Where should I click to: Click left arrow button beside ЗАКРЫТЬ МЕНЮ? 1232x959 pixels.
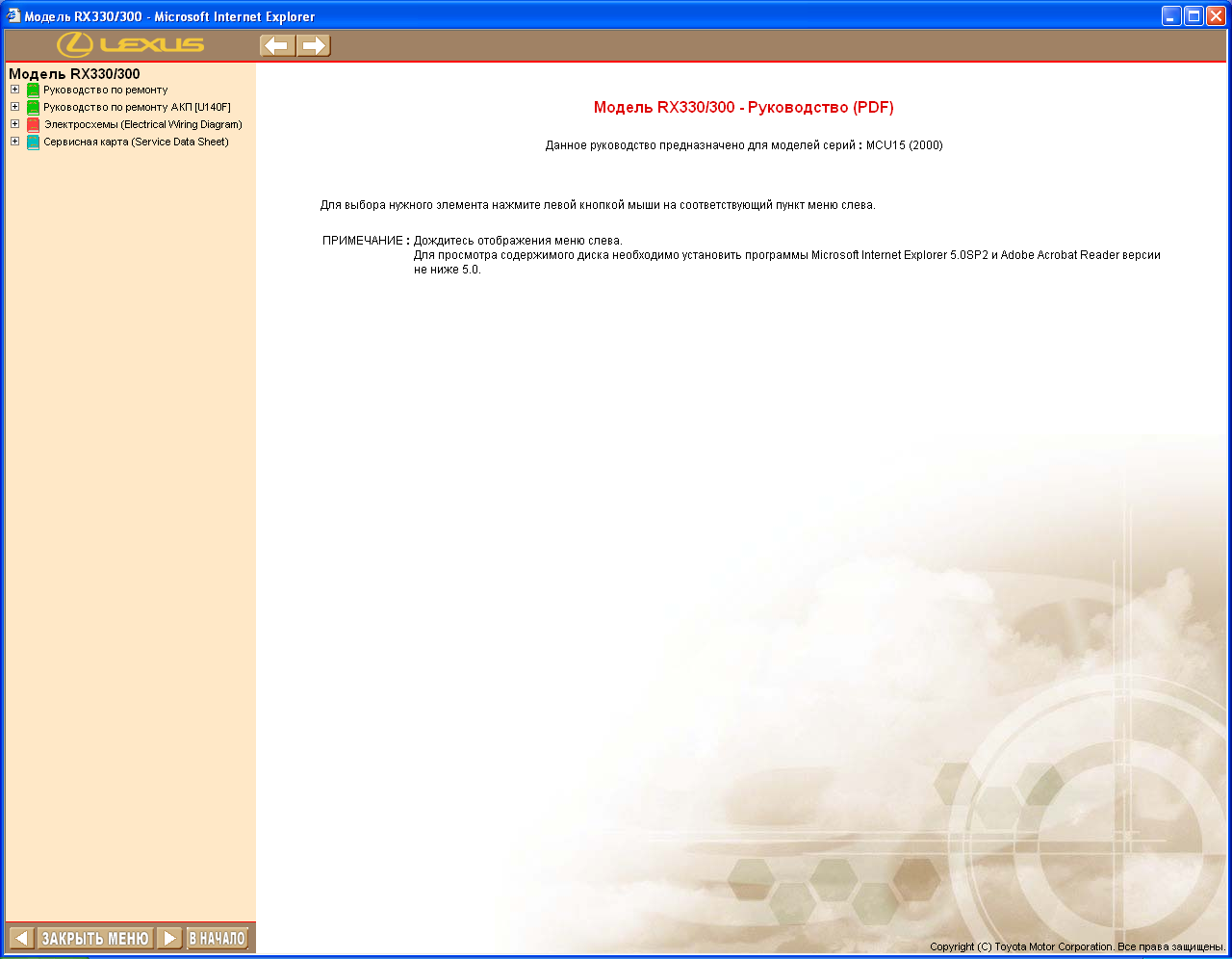click(21, 938)
